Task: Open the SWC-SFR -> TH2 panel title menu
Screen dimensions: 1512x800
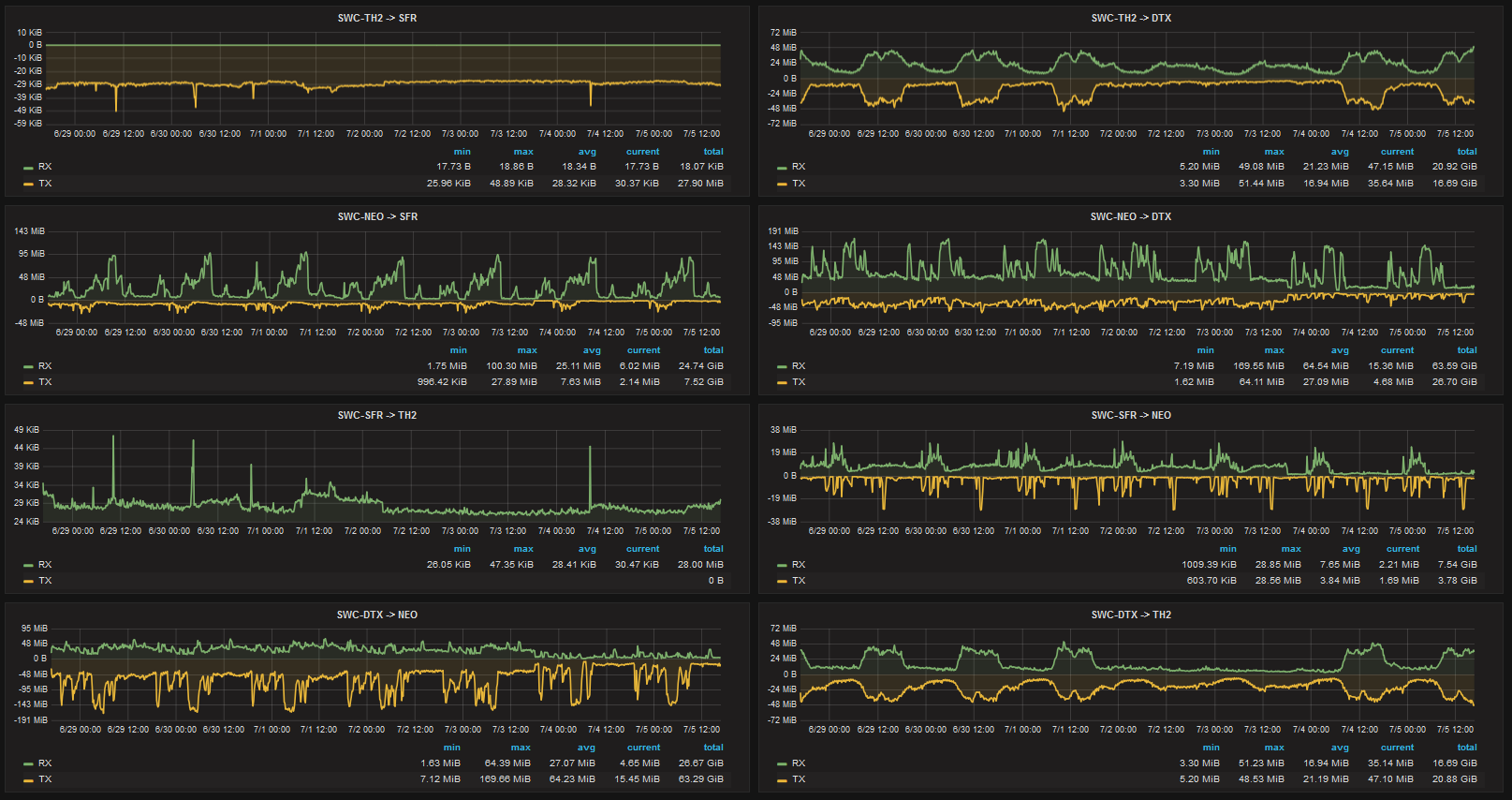Action: (x=377, y=415)
